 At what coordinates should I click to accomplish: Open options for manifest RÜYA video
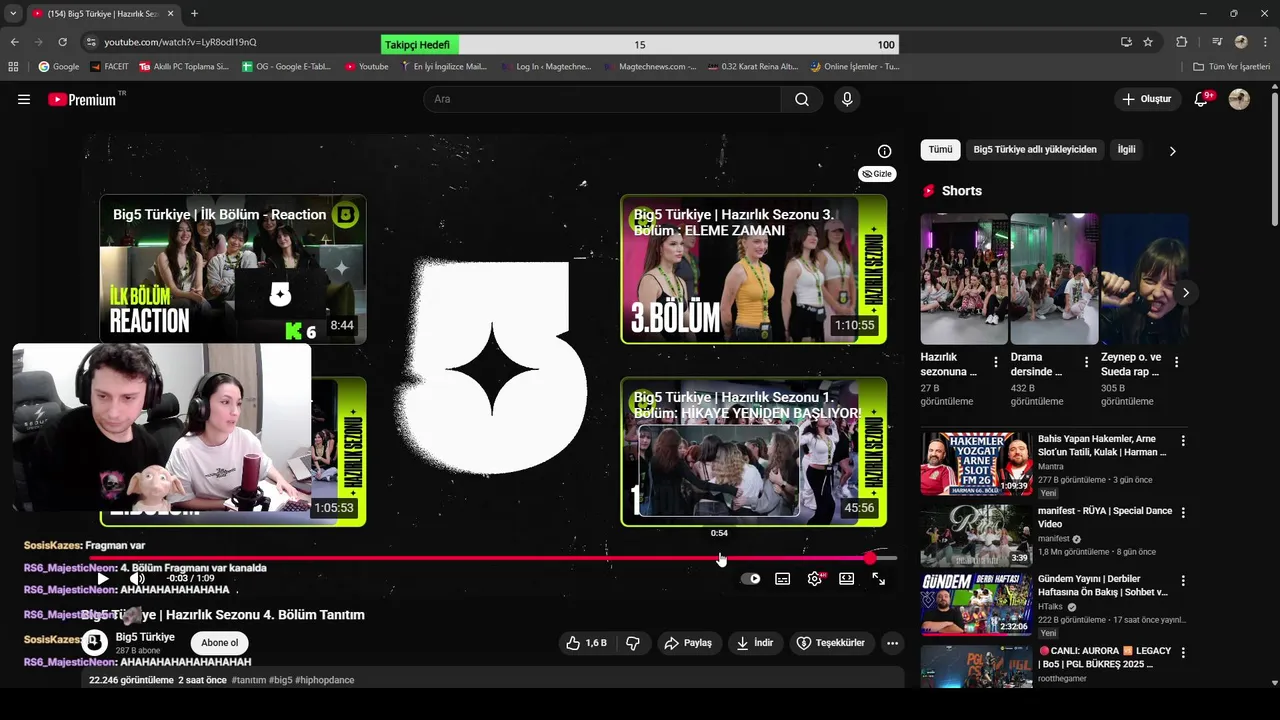point(1183,512)
